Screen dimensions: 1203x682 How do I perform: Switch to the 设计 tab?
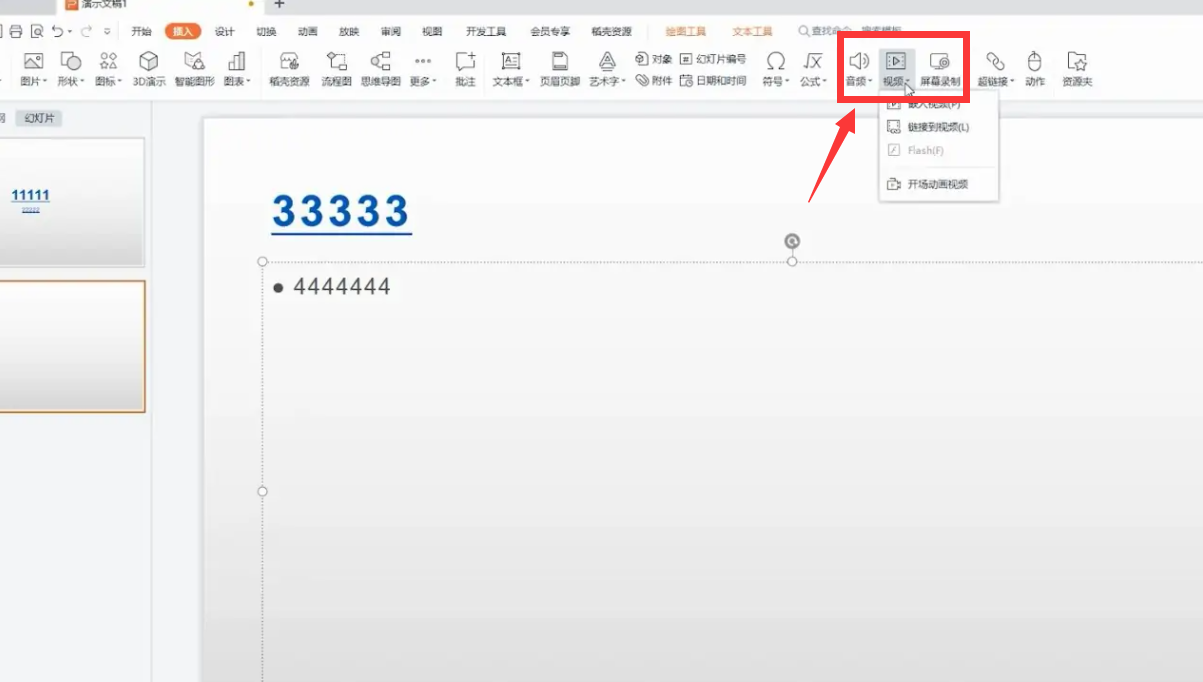224,32
